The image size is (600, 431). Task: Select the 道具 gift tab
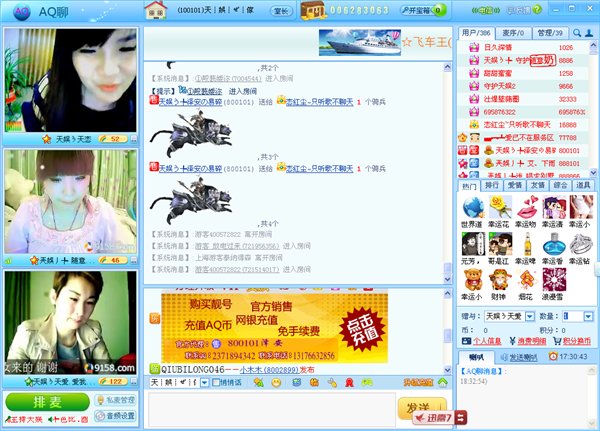pyautogui.click(x=583, y=186)
